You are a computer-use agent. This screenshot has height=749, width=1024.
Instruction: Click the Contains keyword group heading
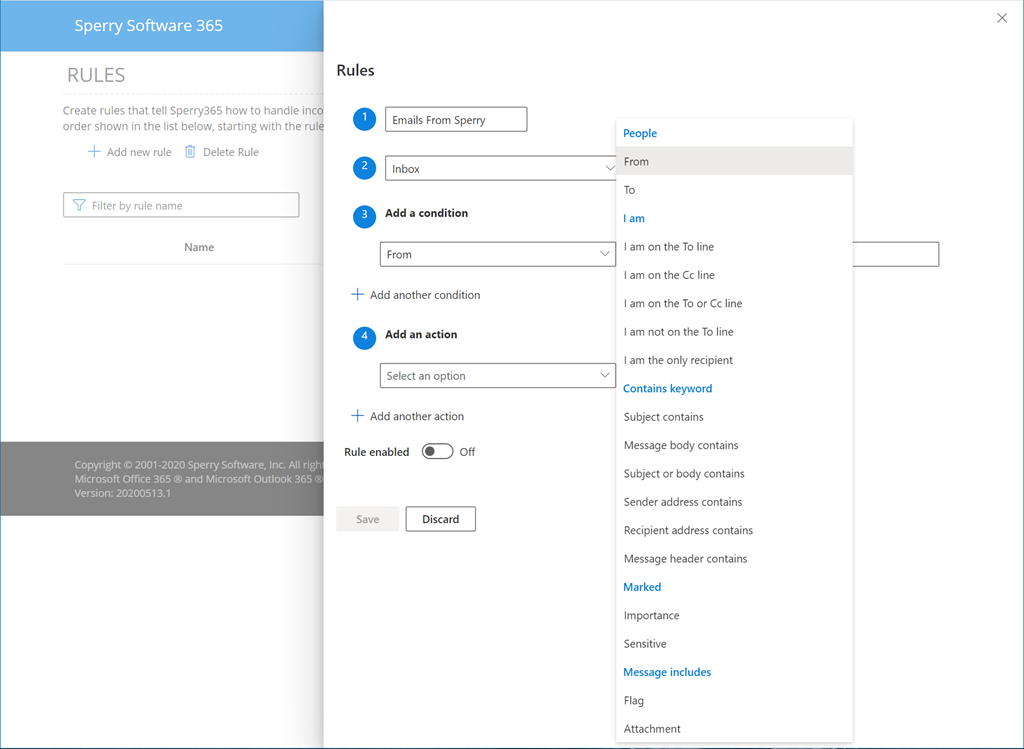pyautogui.click(x=667, y=389)
